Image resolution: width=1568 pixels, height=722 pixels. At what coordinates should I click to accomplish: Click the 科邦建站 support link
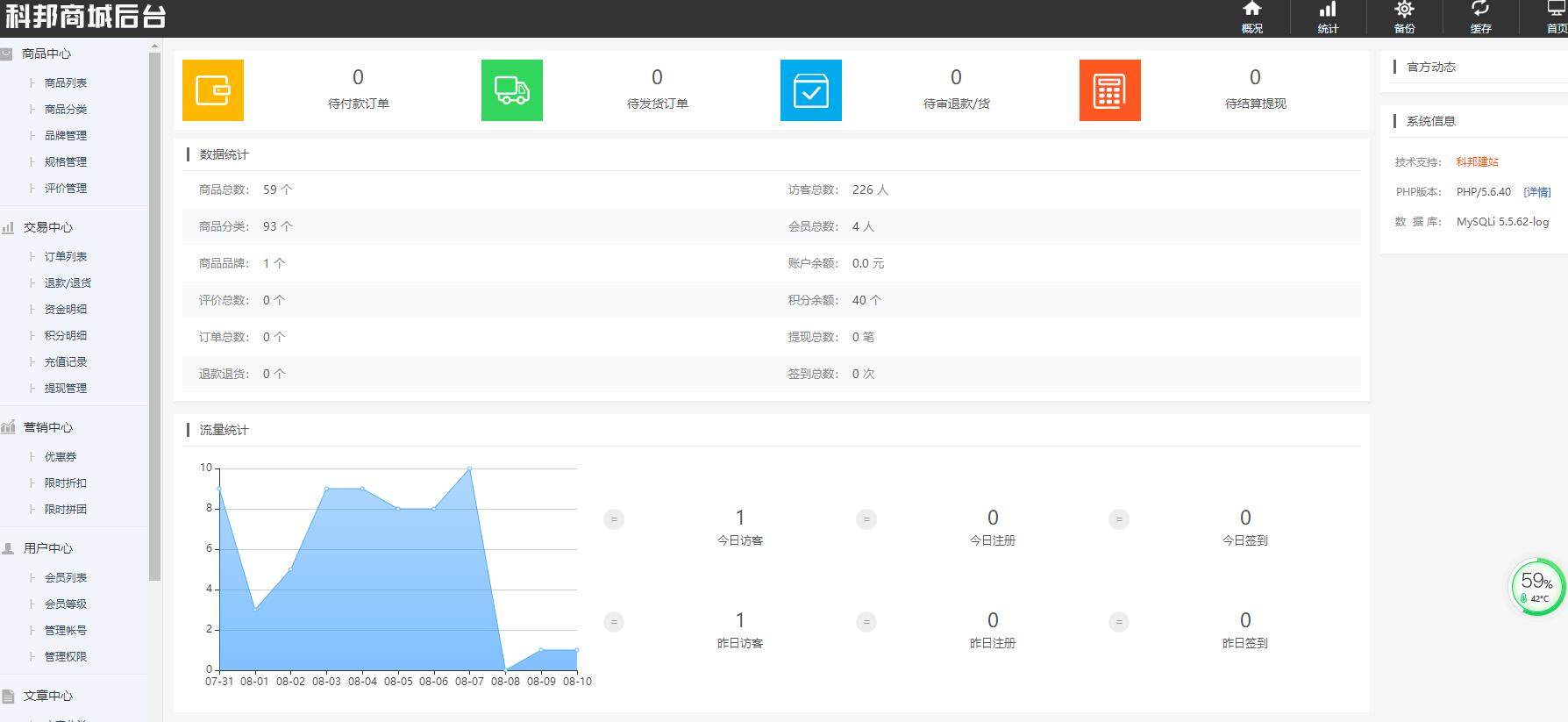tap(1478, 161)
